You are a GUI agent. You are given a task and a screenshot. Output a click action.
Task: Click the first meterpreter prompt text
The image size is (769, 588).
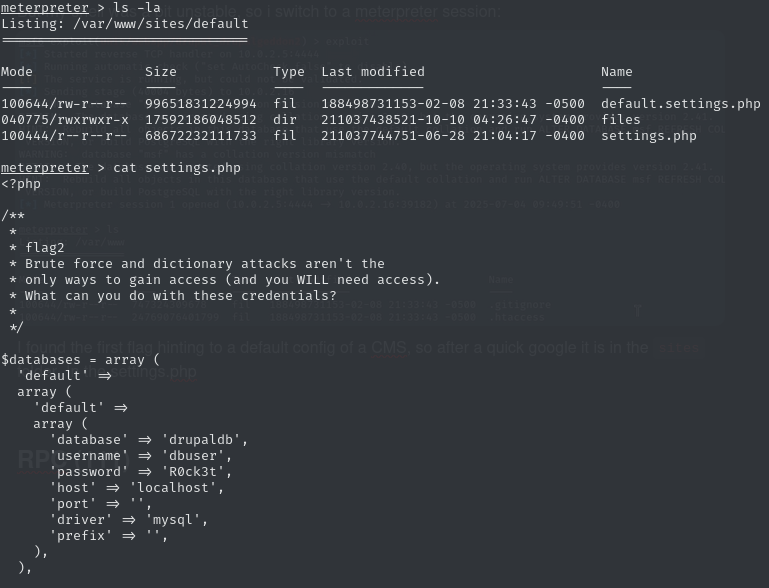45,8
